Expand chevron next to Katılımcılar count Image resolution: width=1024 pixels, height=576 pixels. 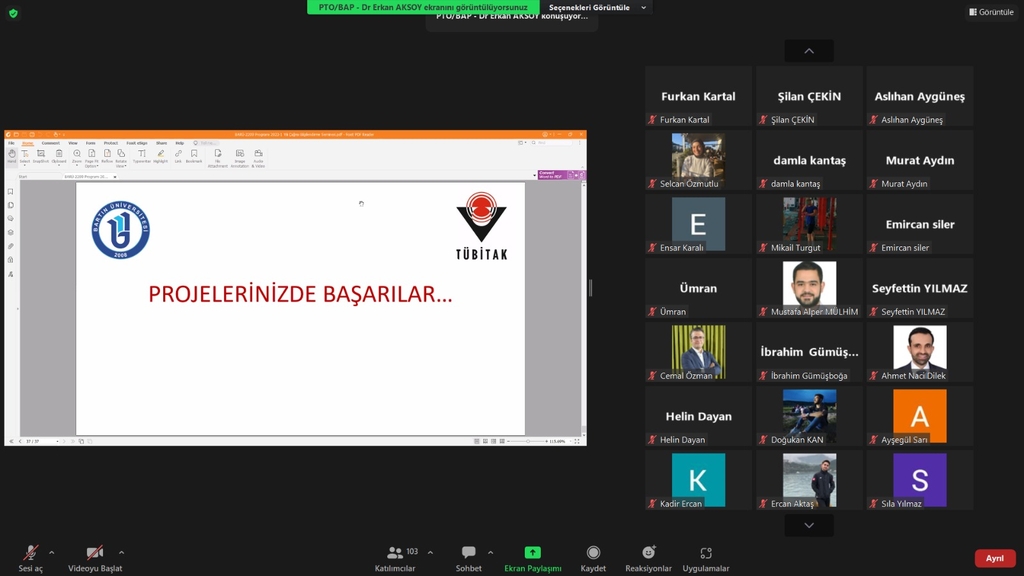[x=430, y=552]
